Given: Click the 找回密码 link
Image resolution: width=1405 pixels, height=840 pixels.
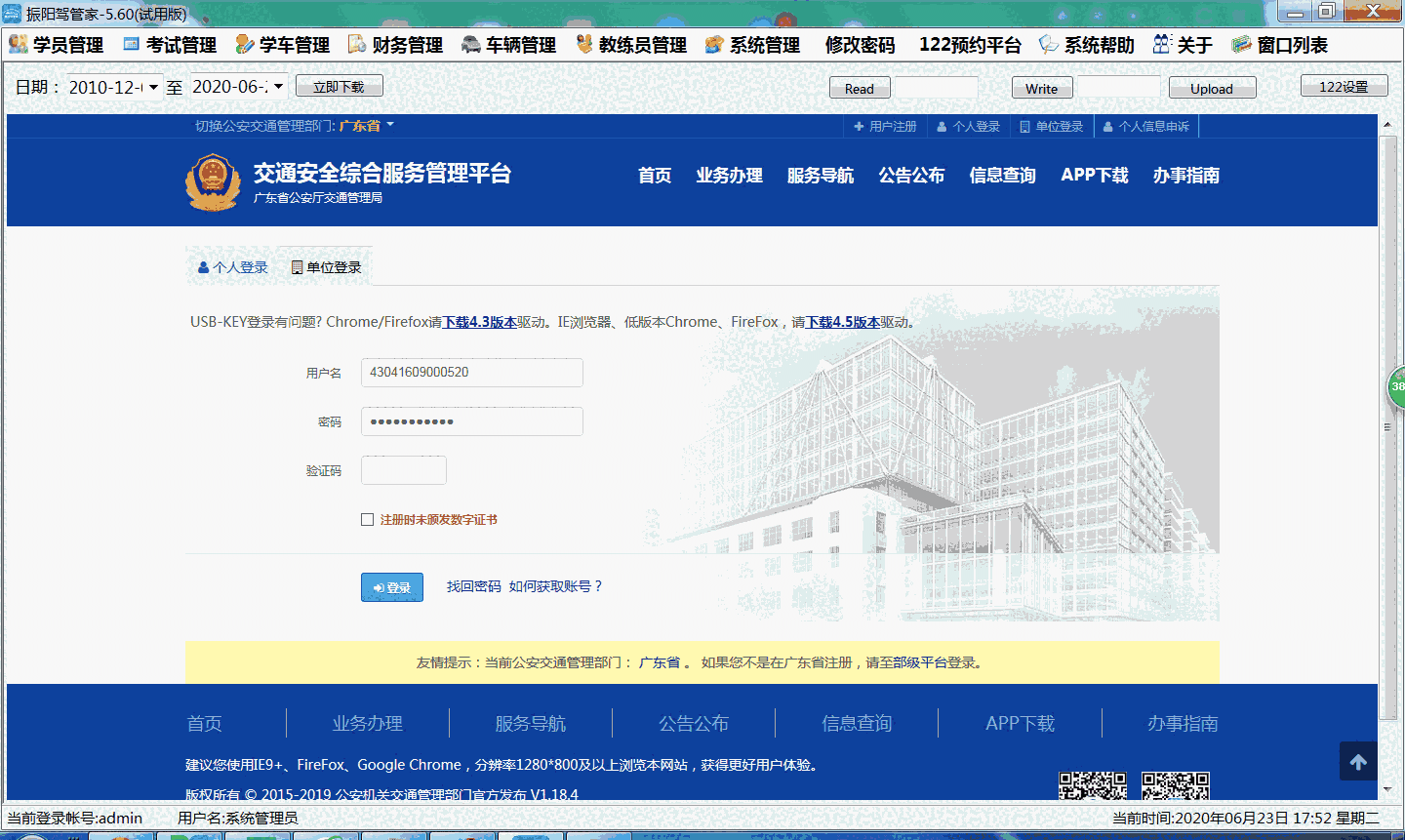Looking at the screenshot, I should pyautogui.click(x=474, y=586).
